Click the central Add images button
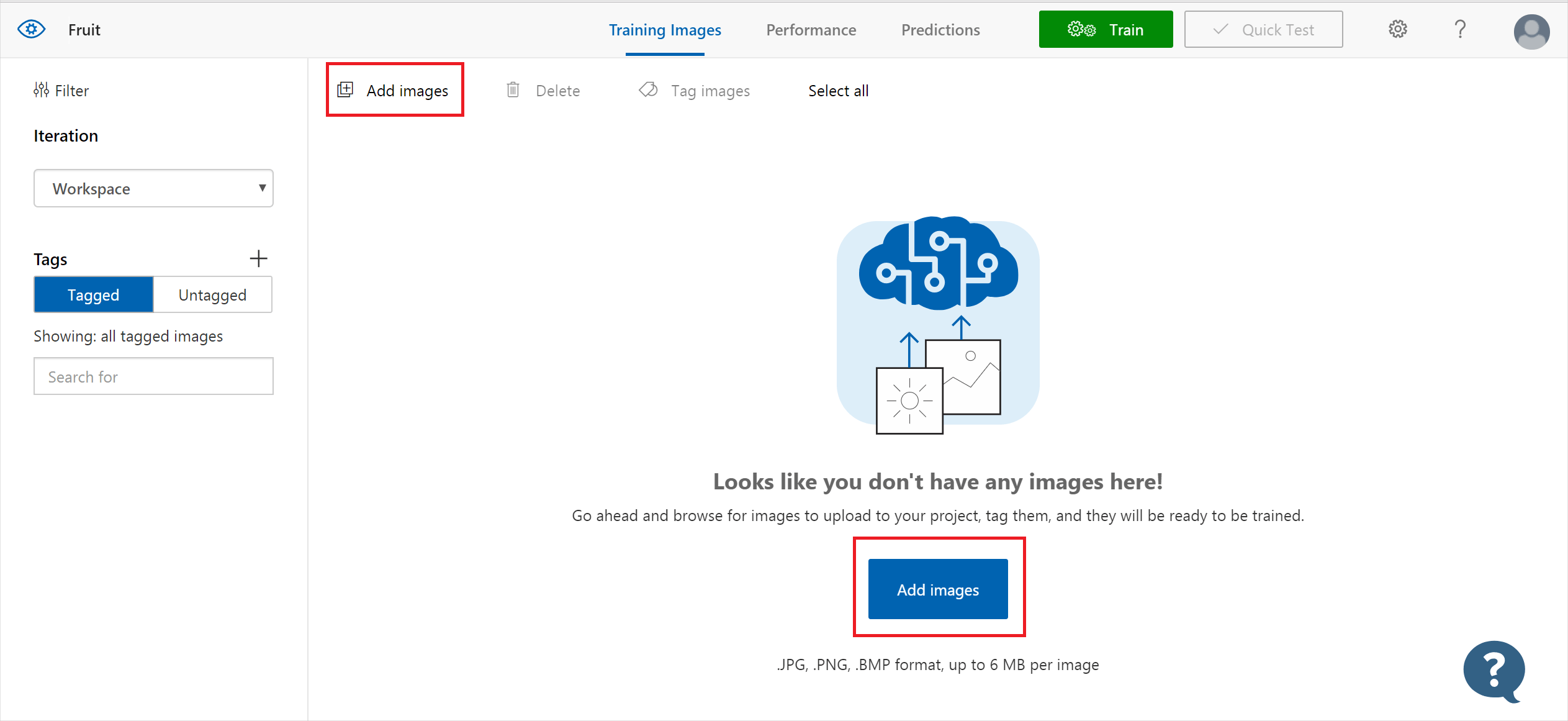This screenshot has height=721, width=1568. point(937,589)
